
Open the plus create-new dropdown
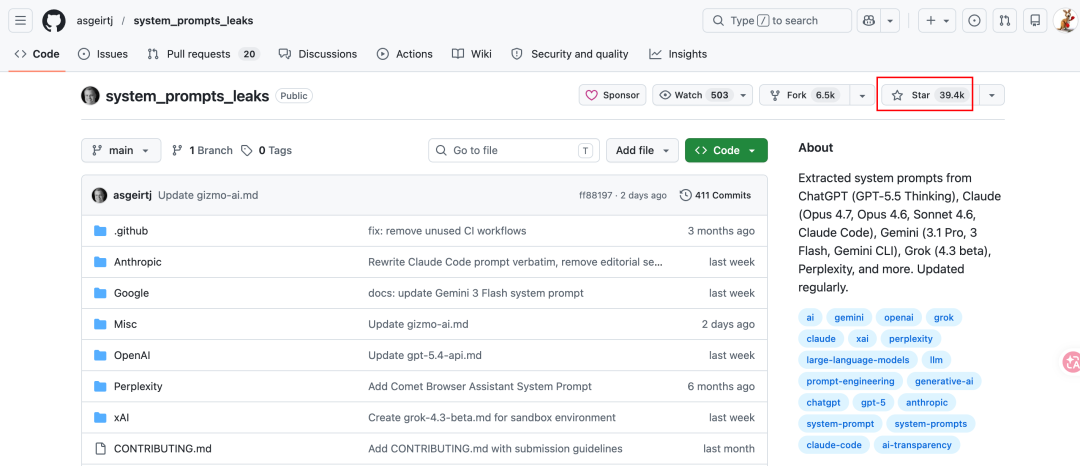click(x=937, y=21)
